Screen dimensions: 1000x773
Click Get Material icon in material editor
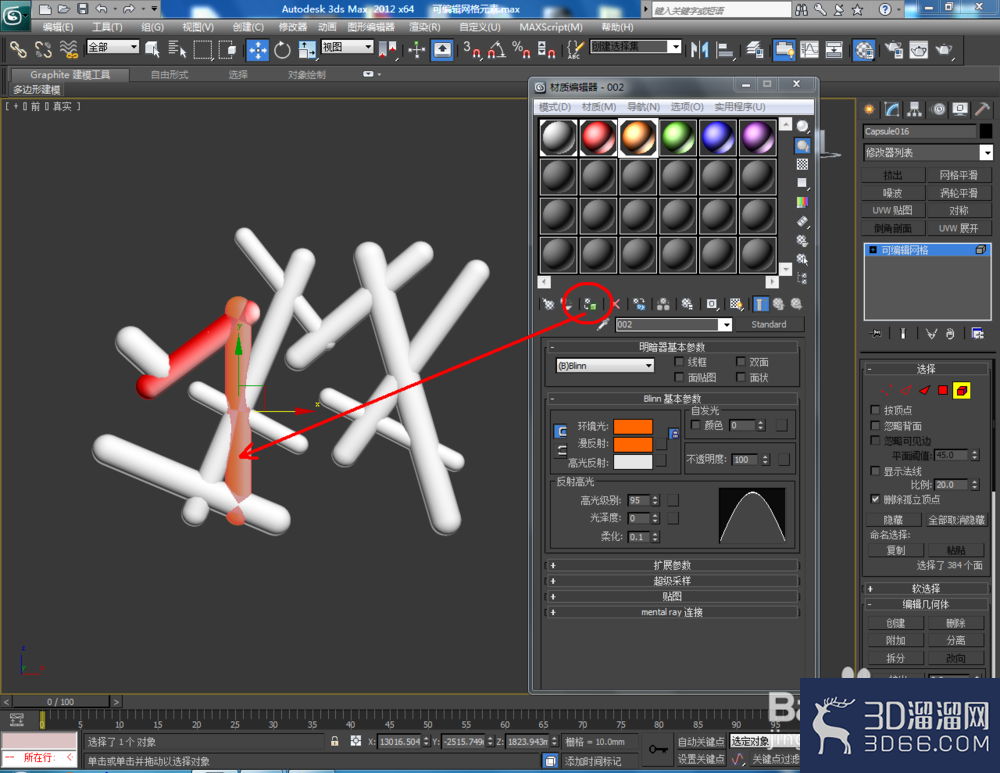click(x=548, y=304)
